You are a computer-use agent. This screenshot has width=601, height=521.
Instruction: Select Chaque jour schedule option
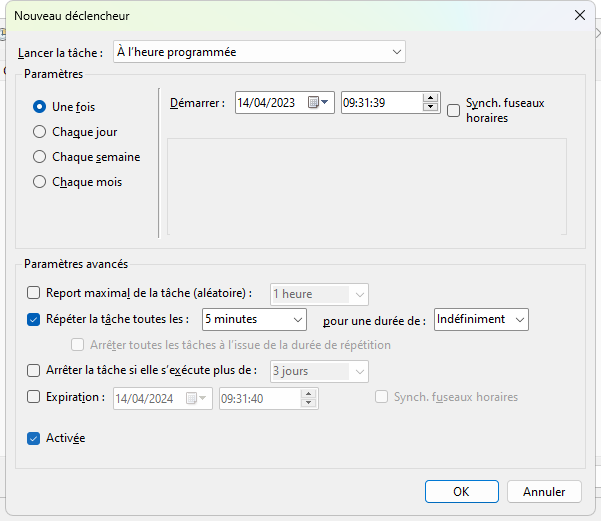coord(40,131)
